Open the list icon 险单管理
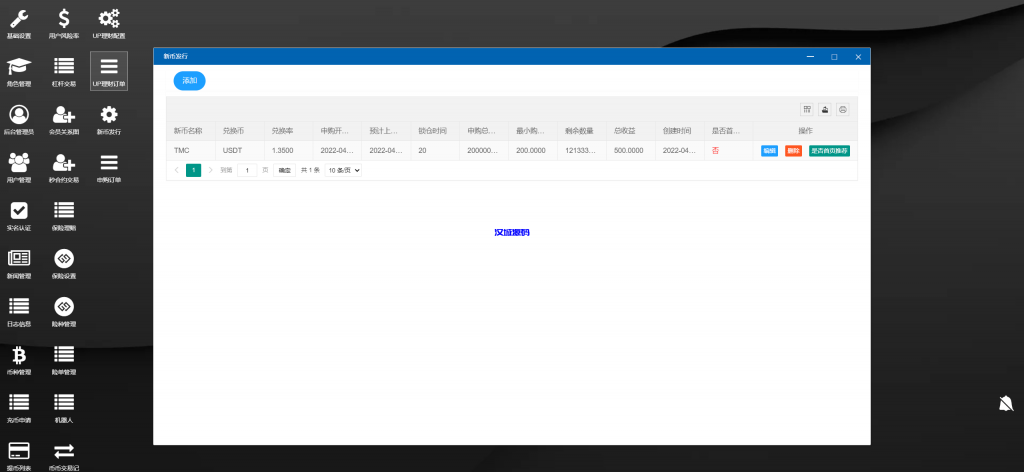This screenshot has width=1024, height=472. (x=64, y=360)
